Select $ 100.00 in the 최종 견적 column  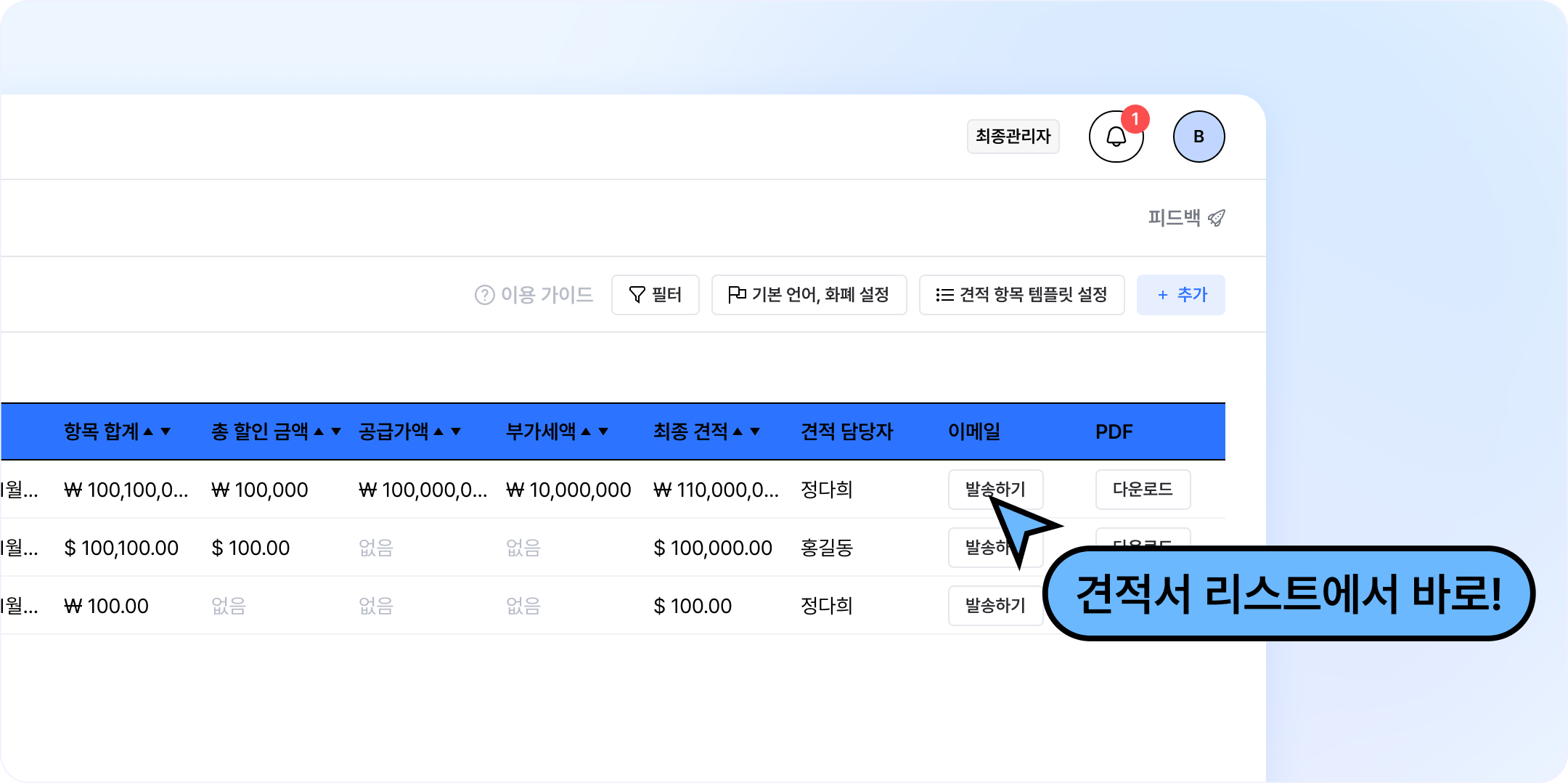coord(693,606)
